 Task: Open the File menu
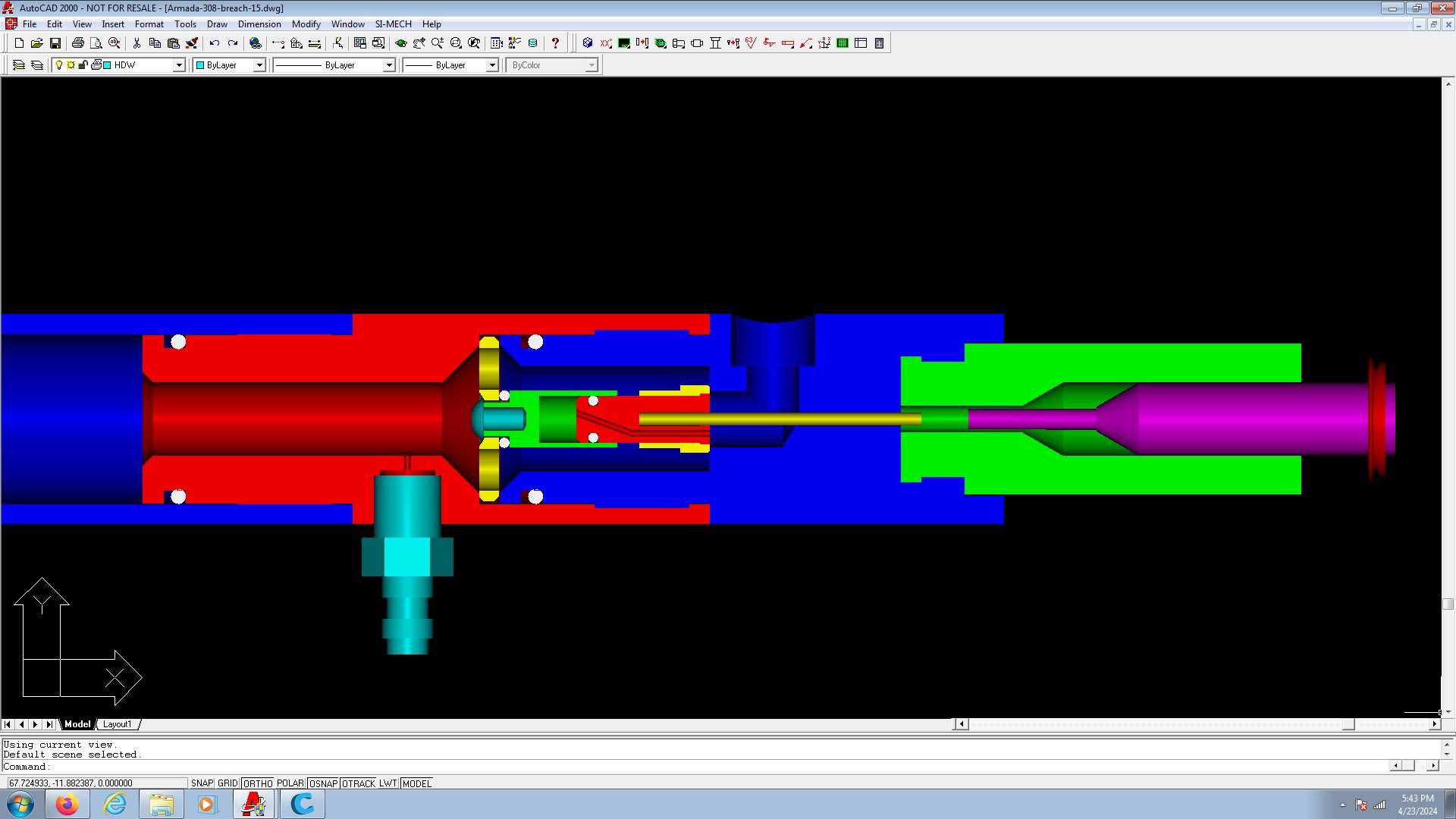click(30, 24)
